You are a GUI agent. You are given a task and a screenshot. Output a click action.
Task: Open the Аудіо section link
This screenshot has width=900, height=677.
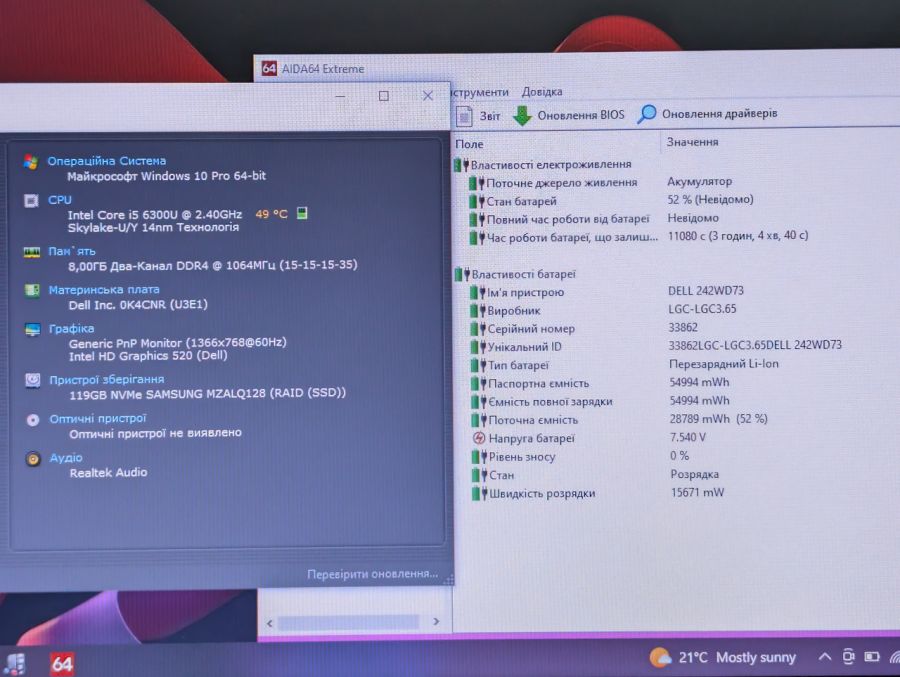click(66, 458)
